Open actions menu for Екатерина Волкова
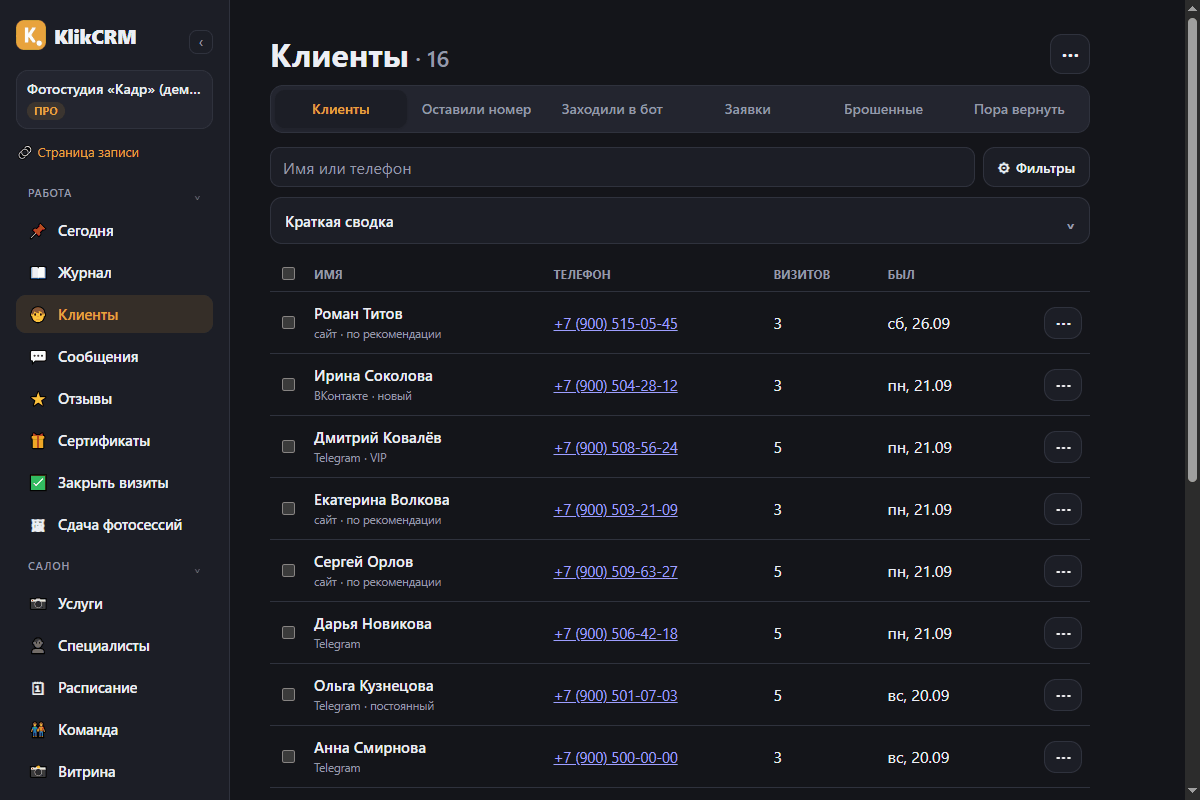 [1063, 510]
